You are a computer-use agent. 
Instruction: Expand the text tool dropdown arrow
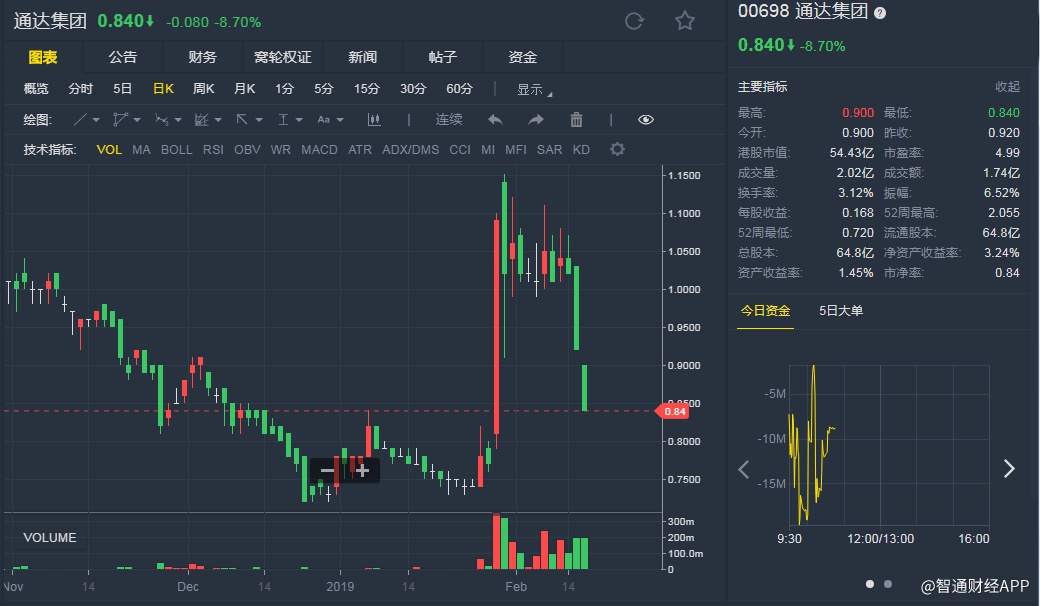(340, 121)
